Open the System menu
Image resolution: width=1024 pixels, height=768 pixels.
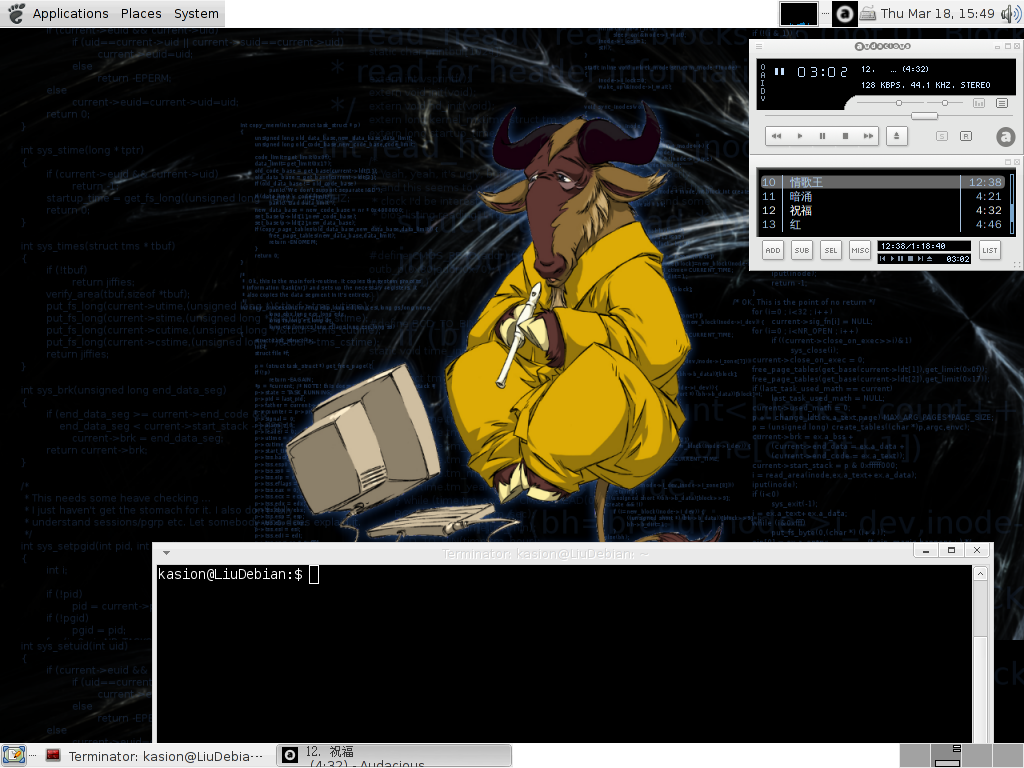pos(196,14)
